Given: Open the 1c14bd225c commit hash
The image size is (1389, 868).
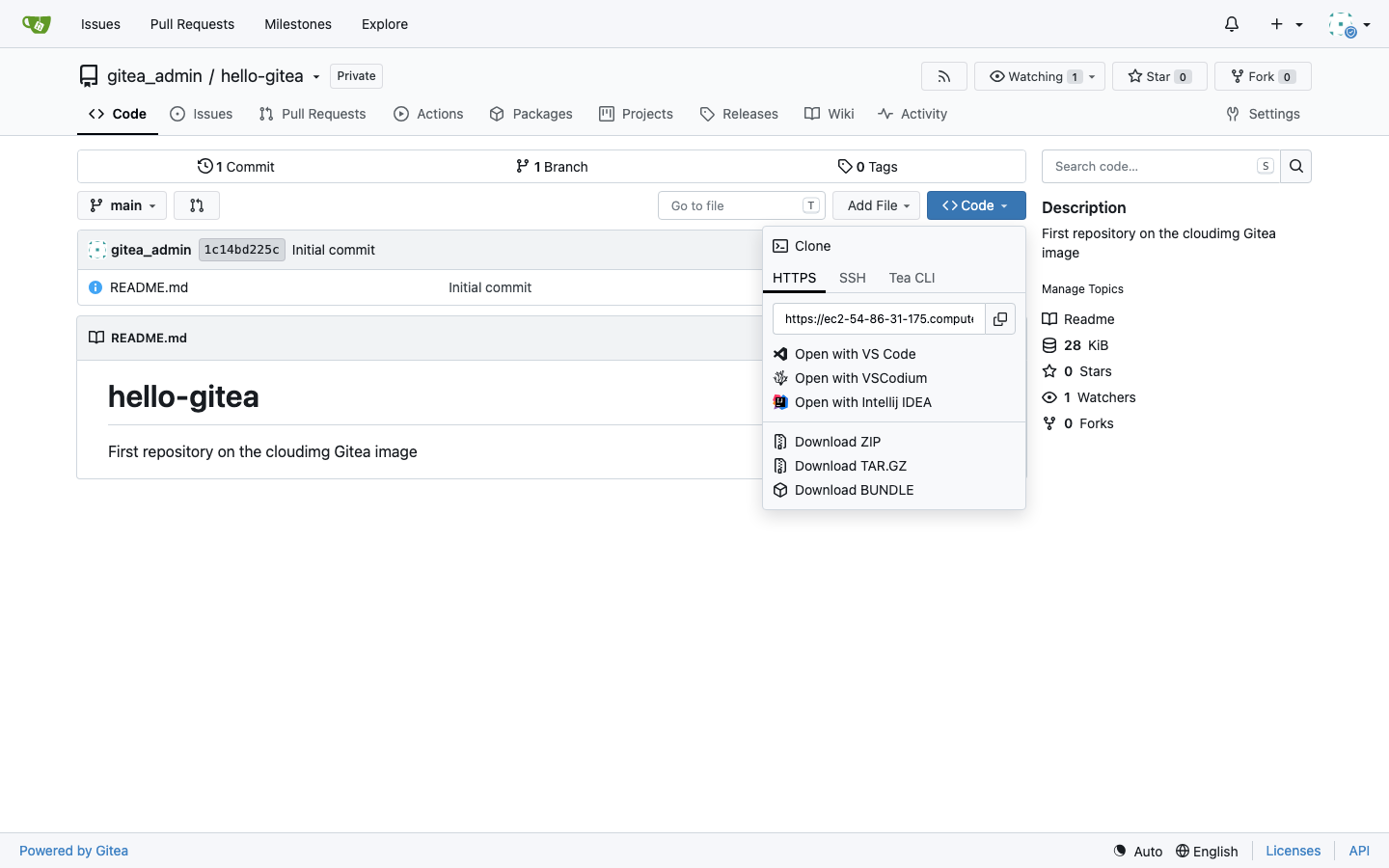Looking at the screenshot, I should click(242, 250).
